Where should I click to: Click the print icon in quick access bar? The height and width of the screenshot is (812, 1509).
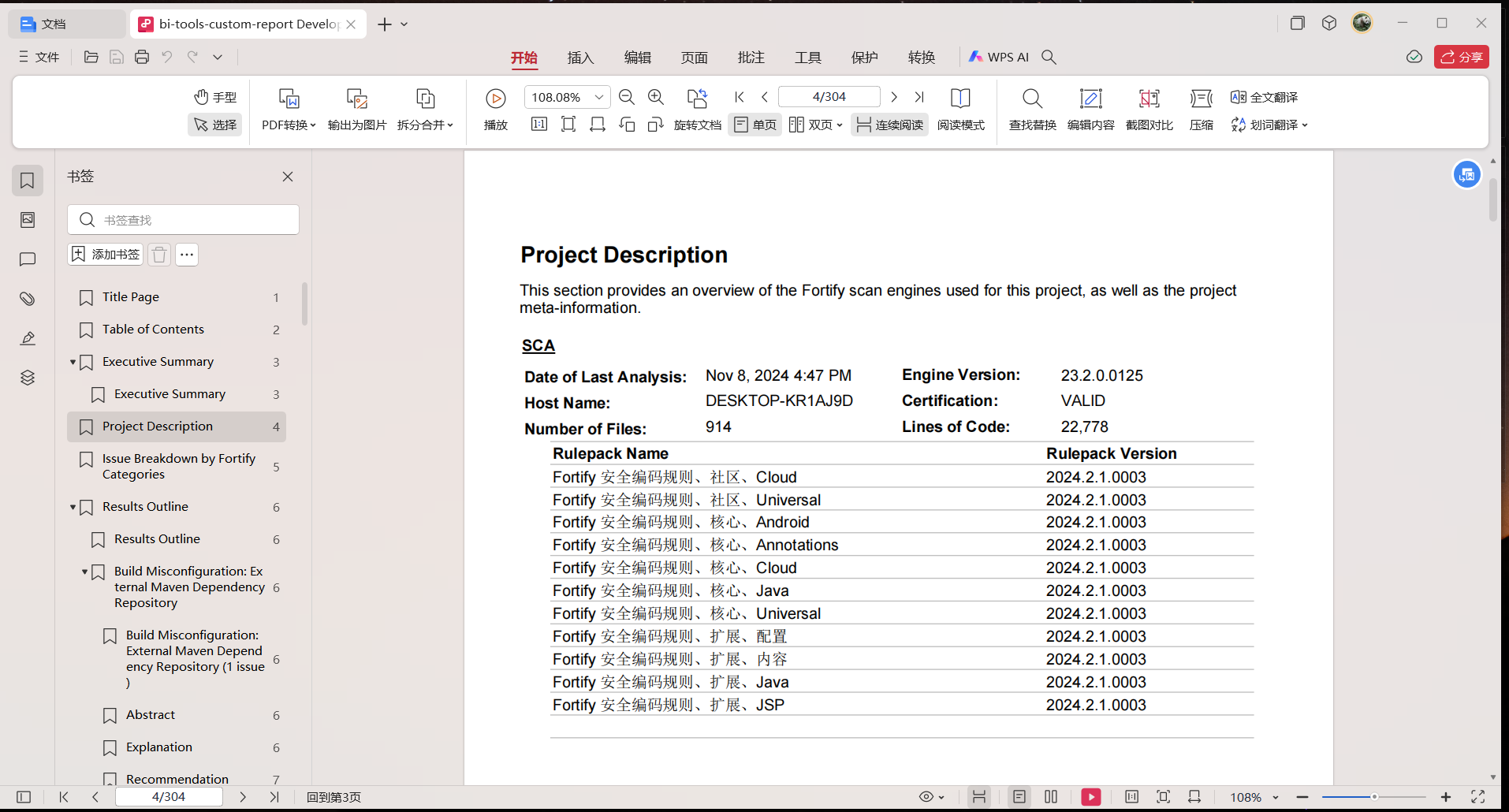click(142, 57)
